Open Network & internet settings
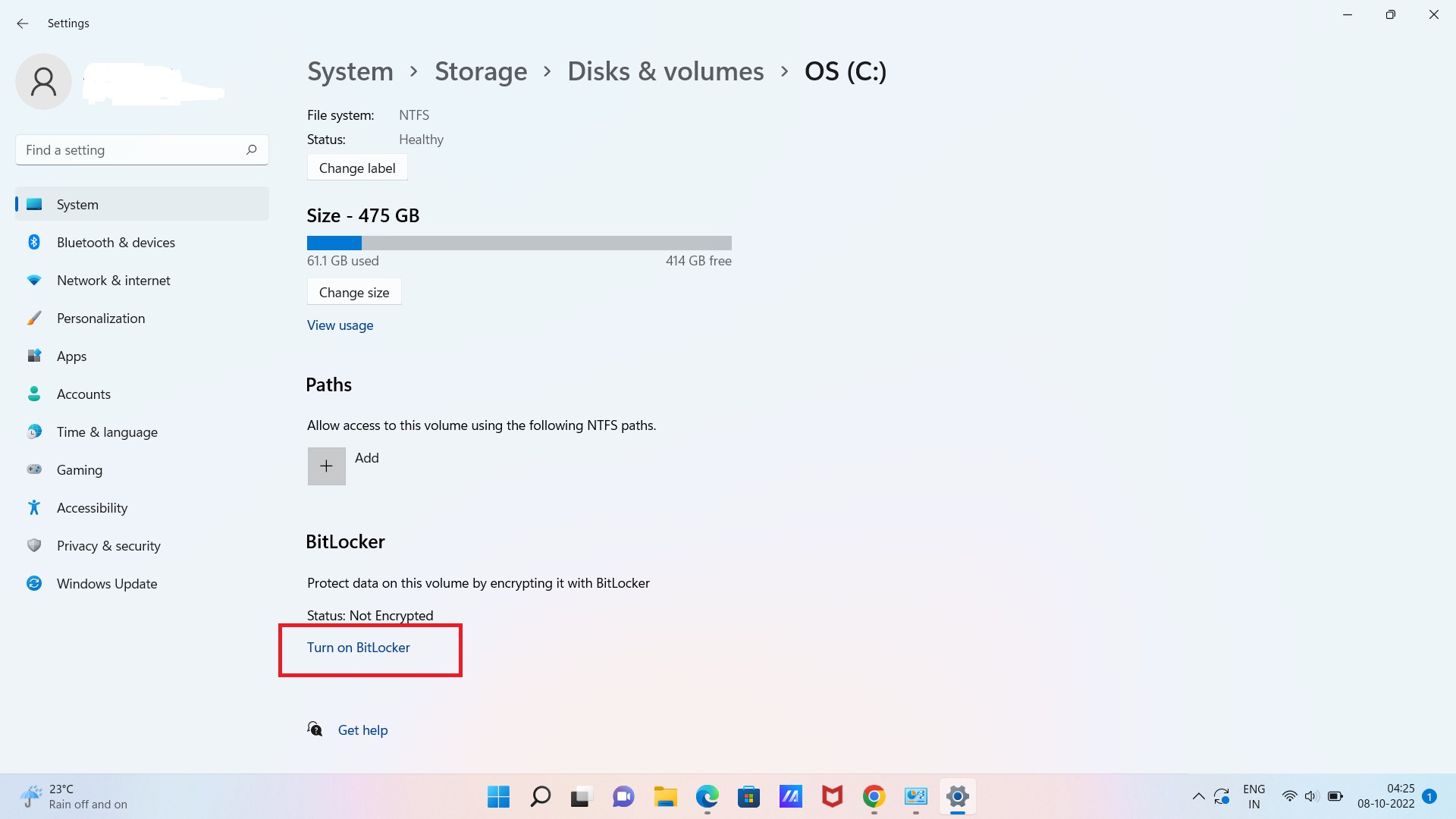The image size is (1456, 819). [x=113, y=280]
